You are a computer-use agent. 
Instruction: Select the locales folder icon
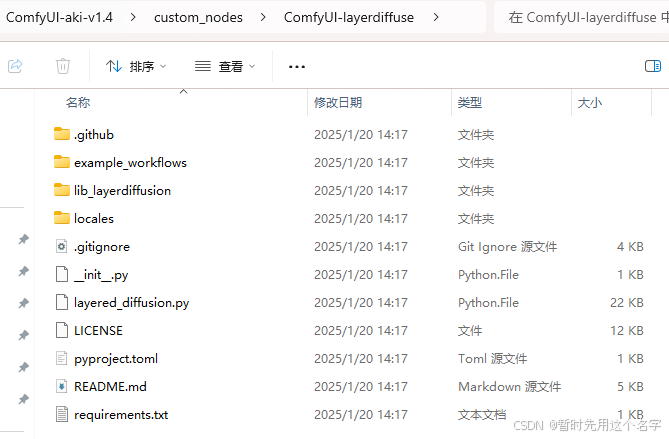point(62,218)
